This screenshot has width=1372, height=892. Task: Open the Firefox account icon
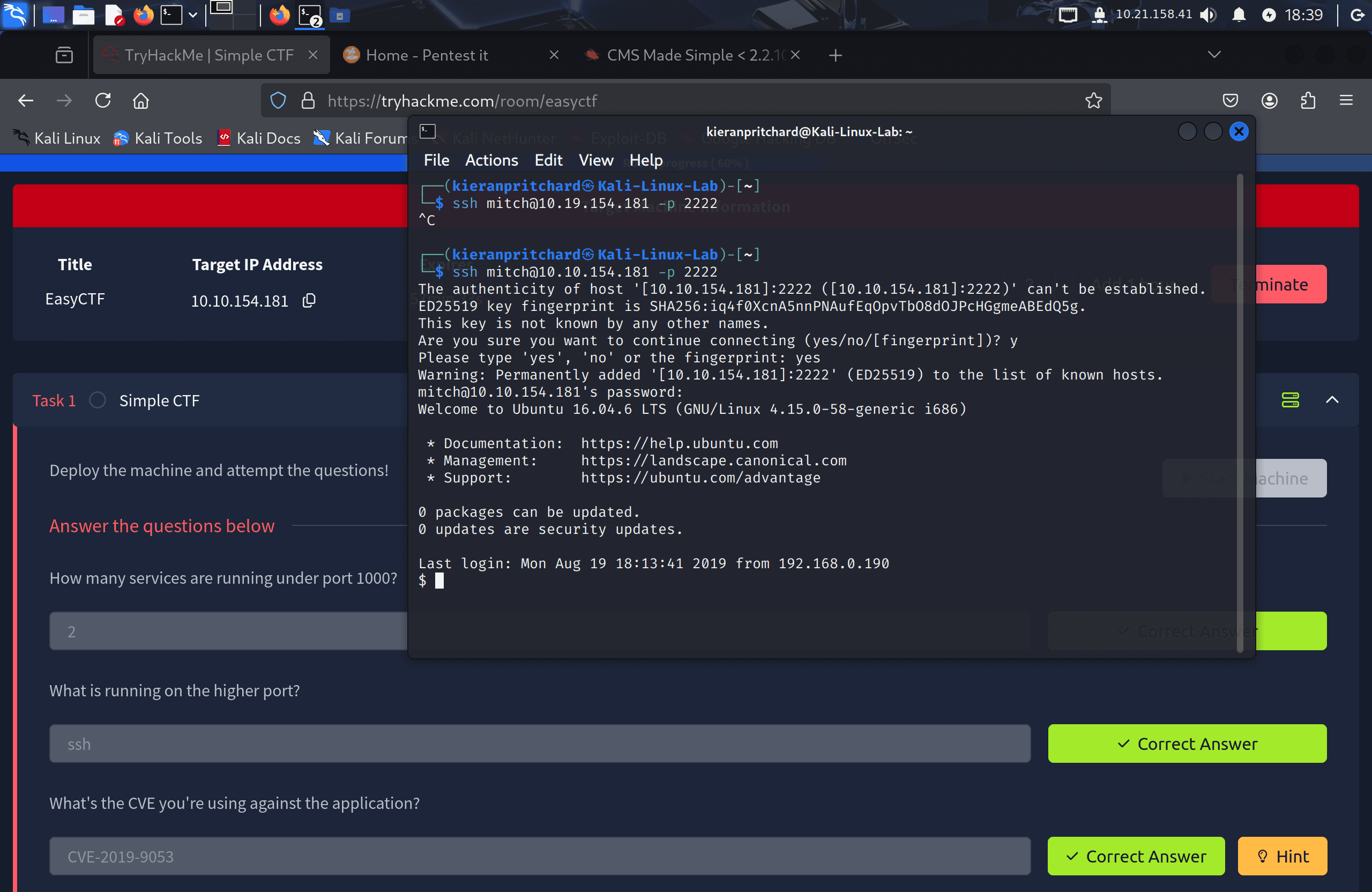[1270, 101]
